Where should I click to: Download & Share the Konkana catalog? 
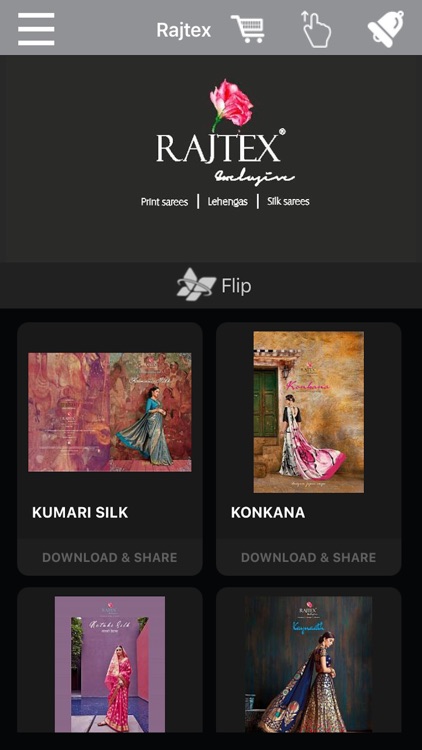point(309,557)
